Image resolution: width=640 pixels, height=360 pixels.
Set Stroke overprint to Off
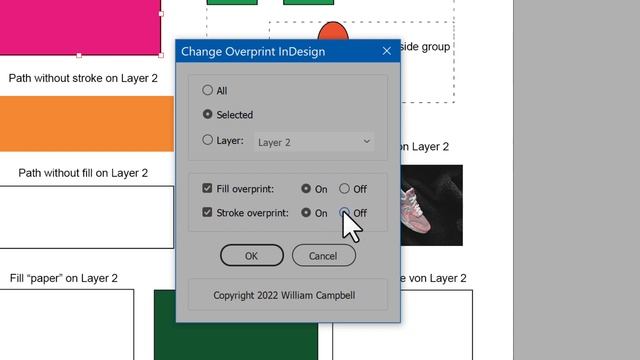(x=344, y=212)
